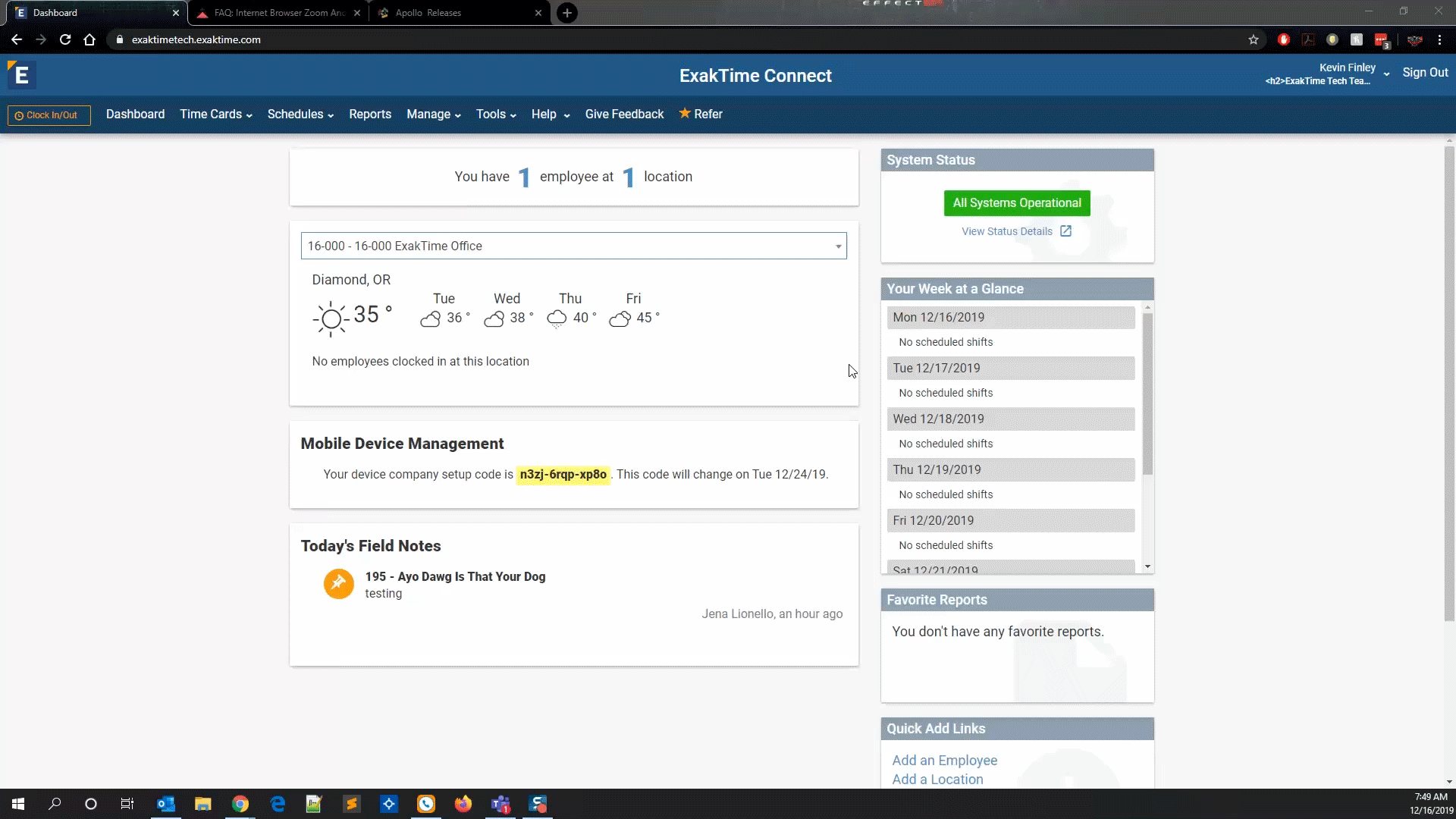1456x819 pixels.
Task: Bookmark this page with the star icon
Action: tap(1254, 39)
